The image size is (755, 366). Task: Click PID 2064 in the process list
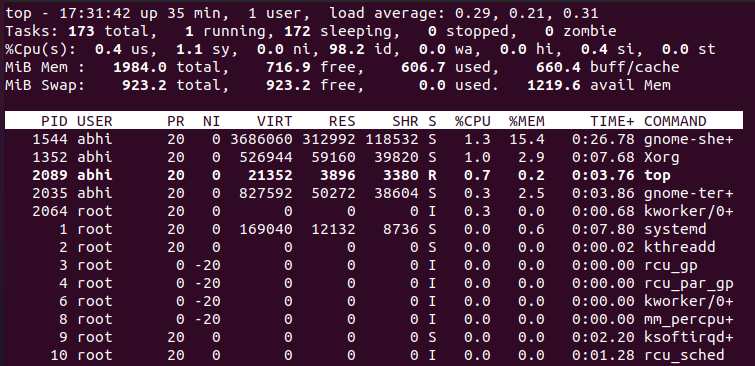pyautogui.click(x=50, y=211)
